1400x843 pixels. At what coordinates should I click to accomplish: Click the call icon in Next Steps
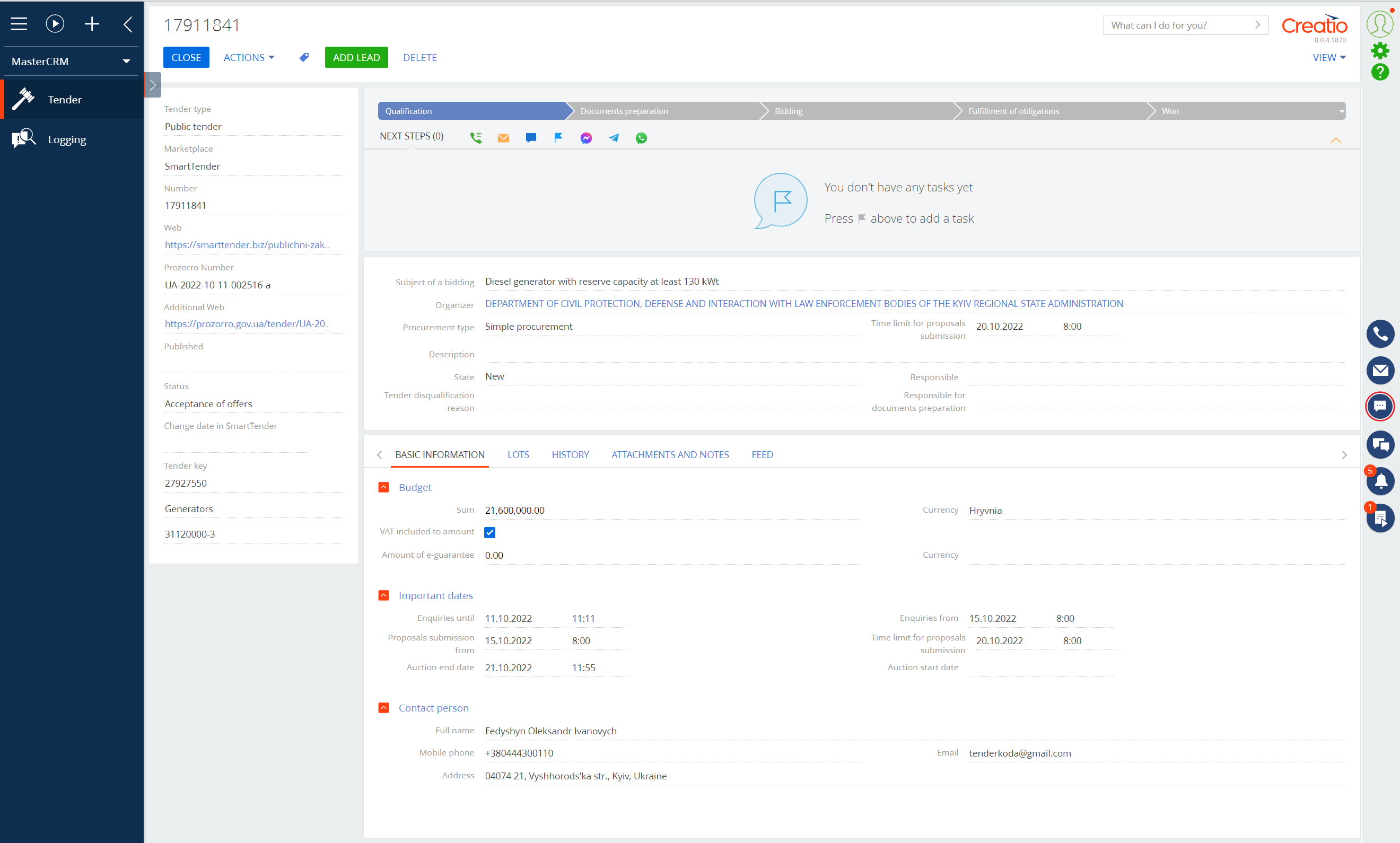tap(476, 137)
